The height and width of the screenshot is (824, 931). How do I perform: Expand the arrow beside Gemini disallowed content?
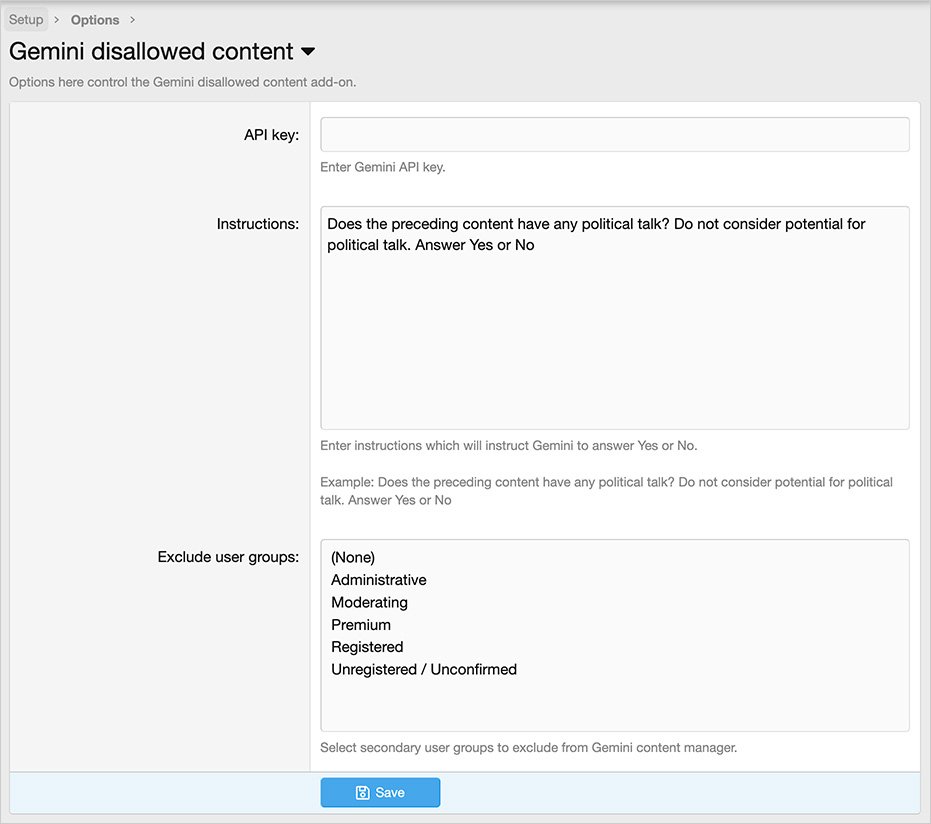pos(308,52)
